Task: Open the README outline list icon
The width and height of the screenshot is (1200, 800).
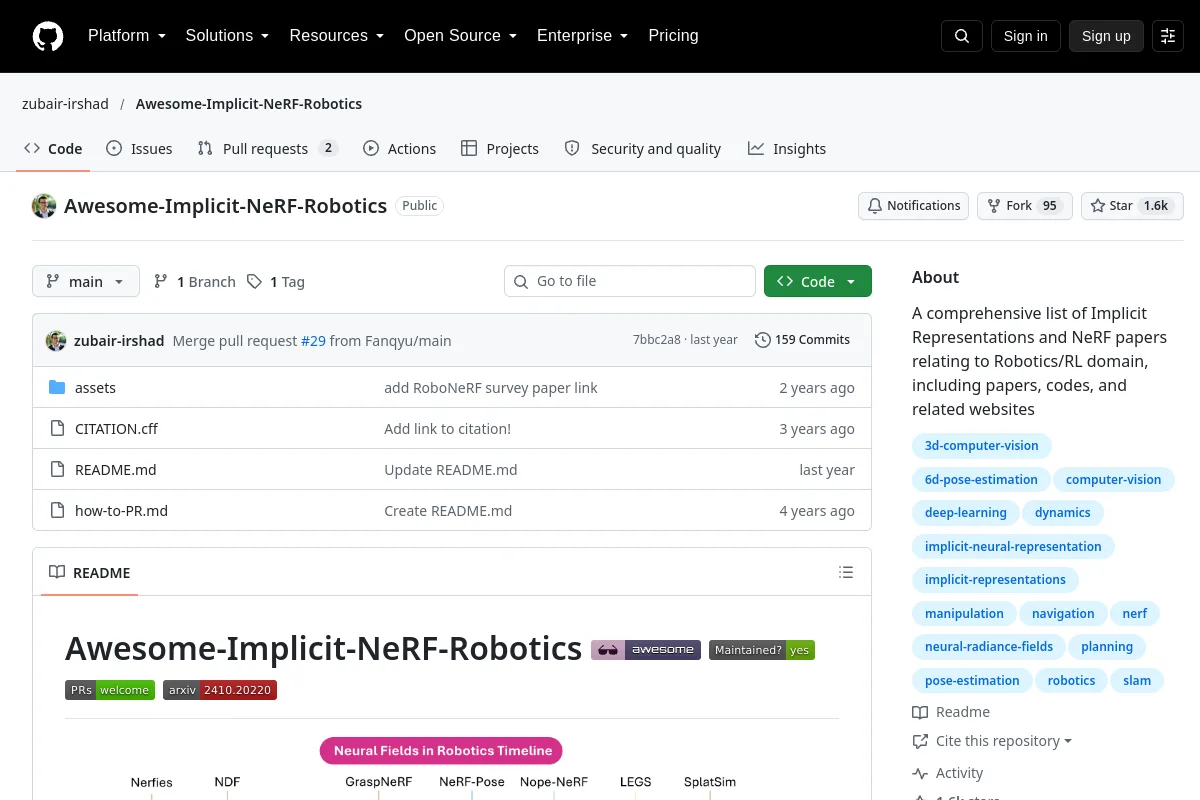Action: point(846,573)
